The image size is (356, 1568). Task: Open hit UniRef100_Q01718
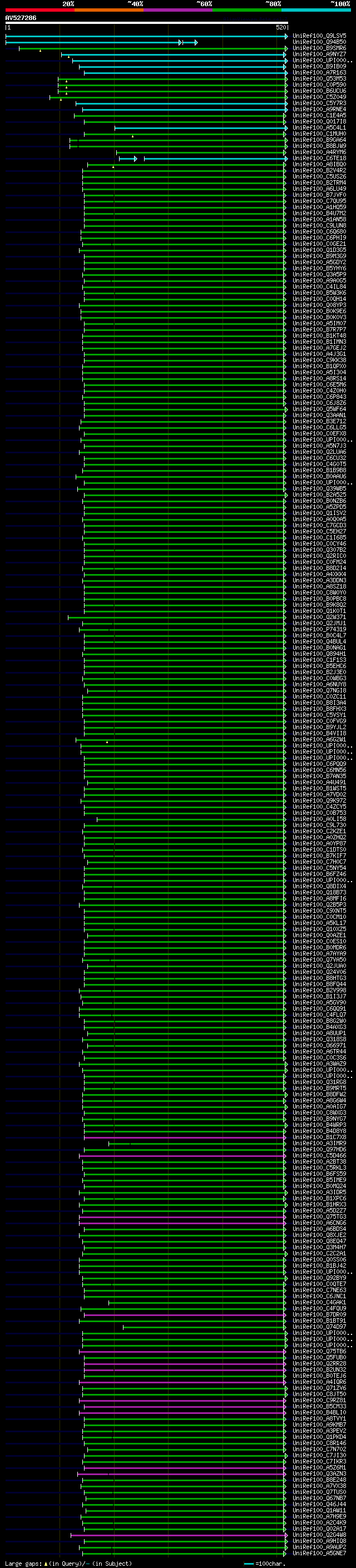[319, 121]
